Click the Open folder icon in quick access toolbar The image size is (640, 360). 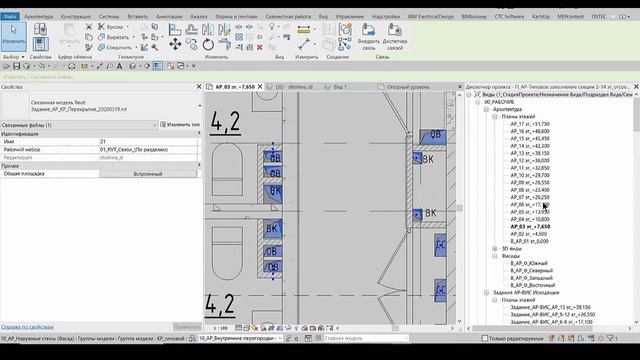[7, 66]
